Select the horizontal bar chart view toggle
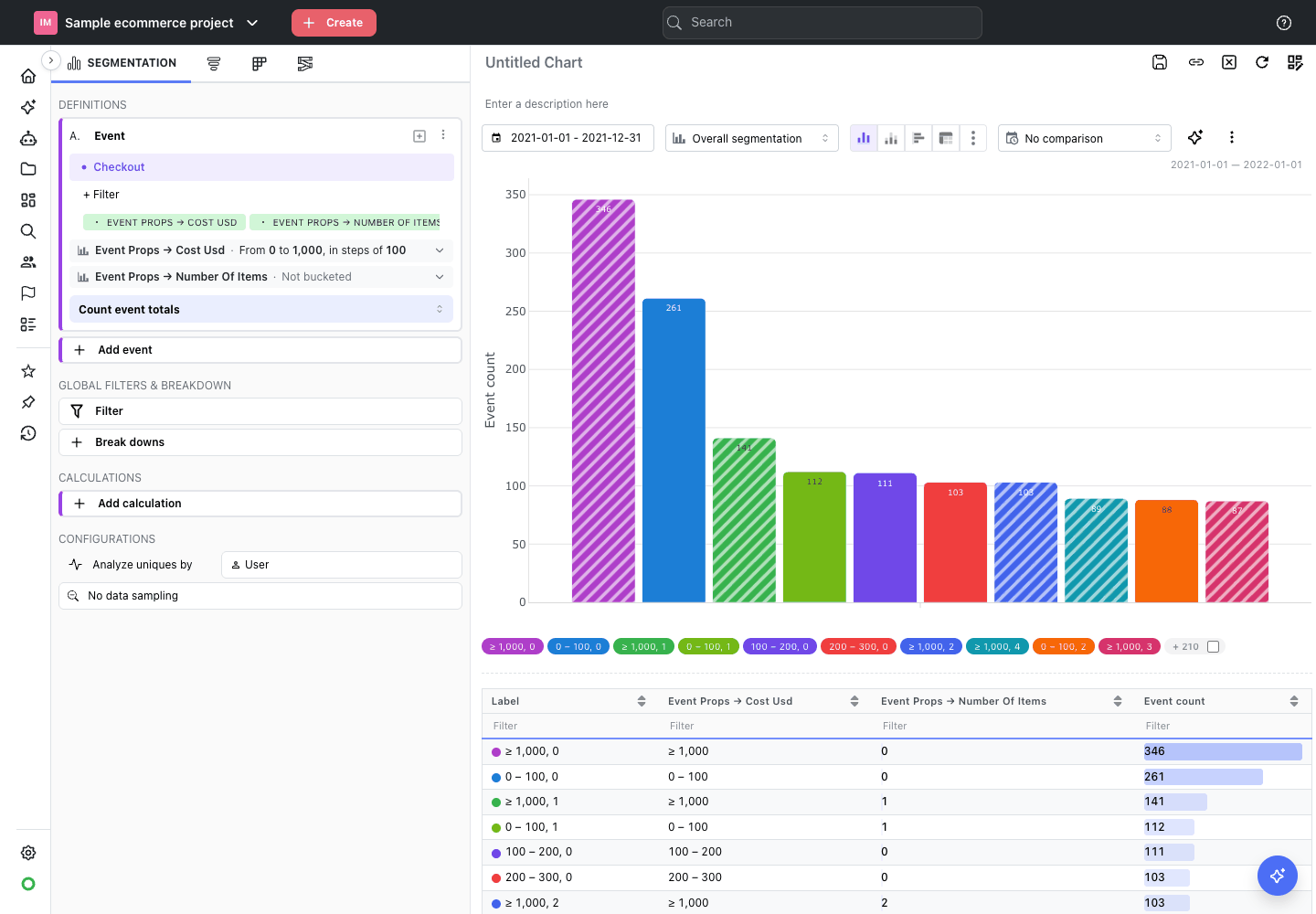 point(918,138)
